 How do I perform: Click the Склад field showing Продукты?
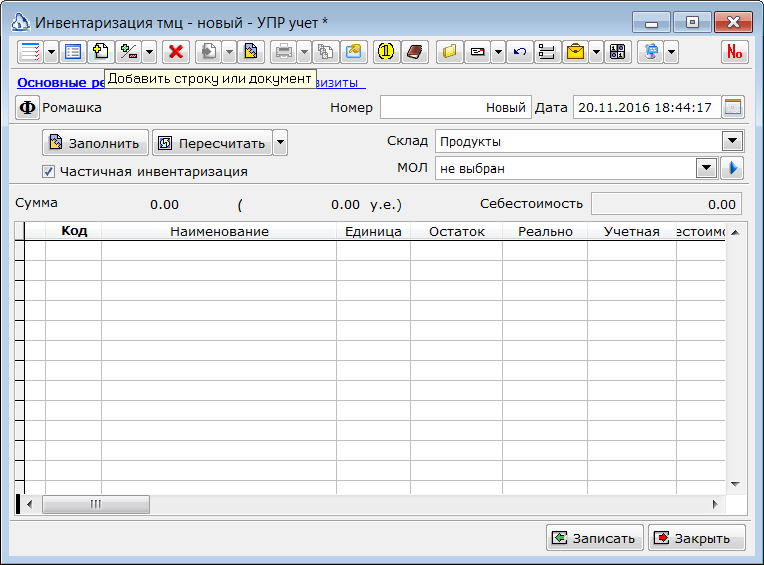pyautogui.click(x=578, y=142)
